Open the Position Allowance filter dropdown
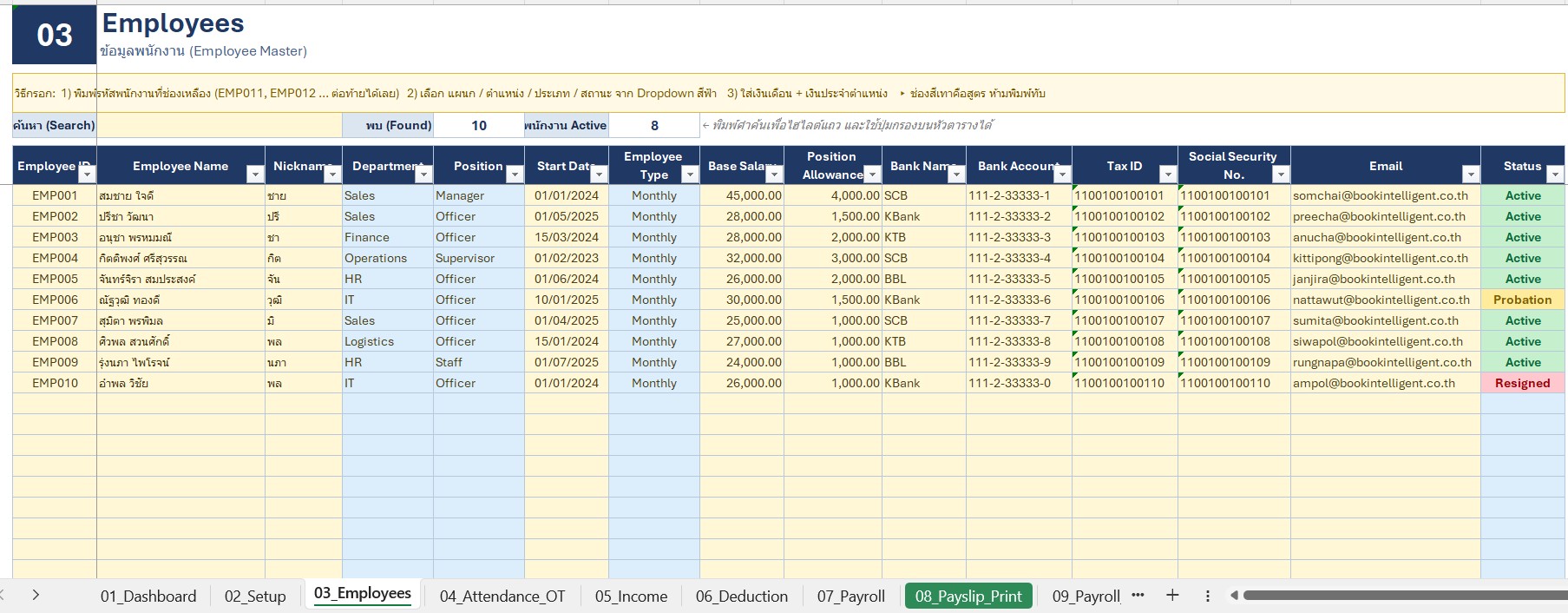The height and width of the screenshot is (613, 1568). tap(872, 175)
